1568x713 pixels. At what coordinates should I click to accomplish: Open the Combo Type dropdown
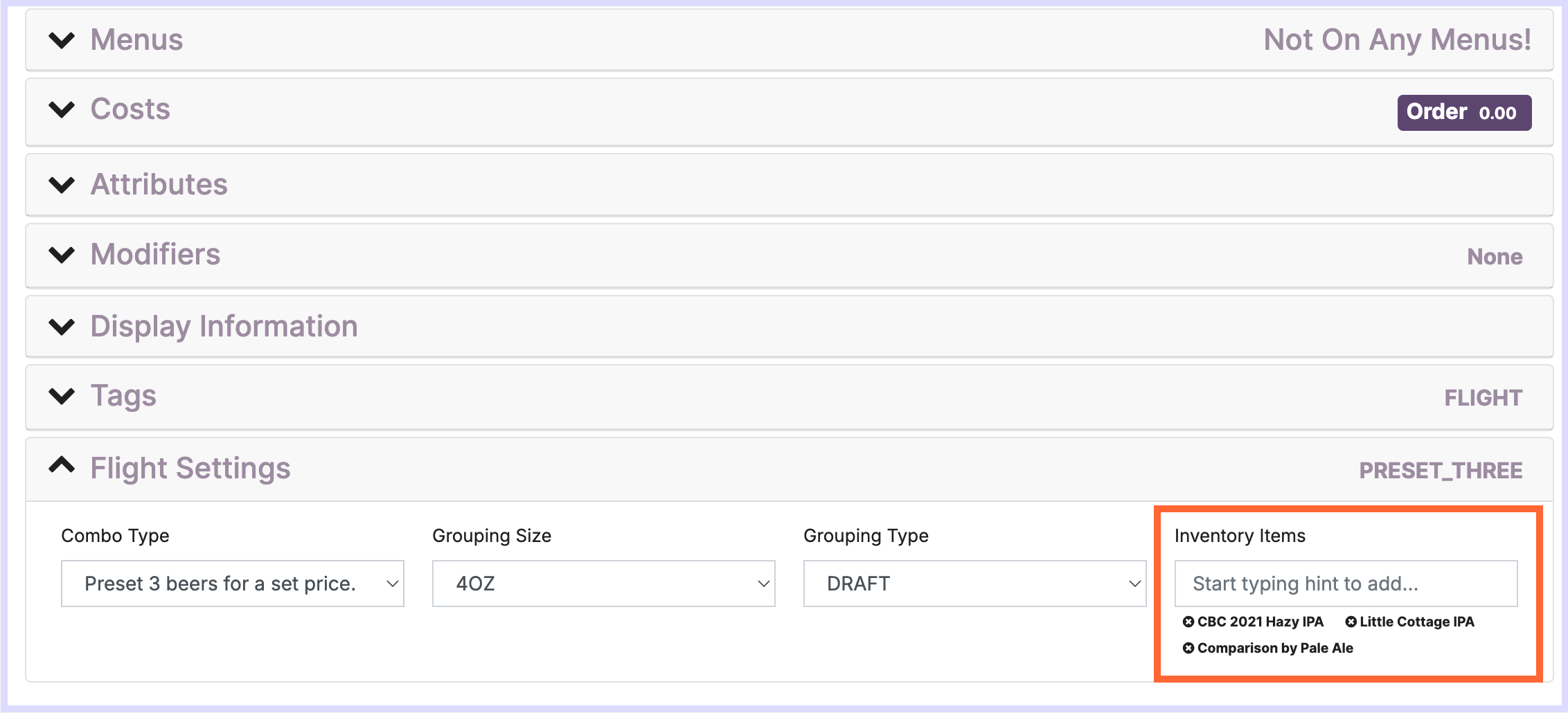click(232, 584)
